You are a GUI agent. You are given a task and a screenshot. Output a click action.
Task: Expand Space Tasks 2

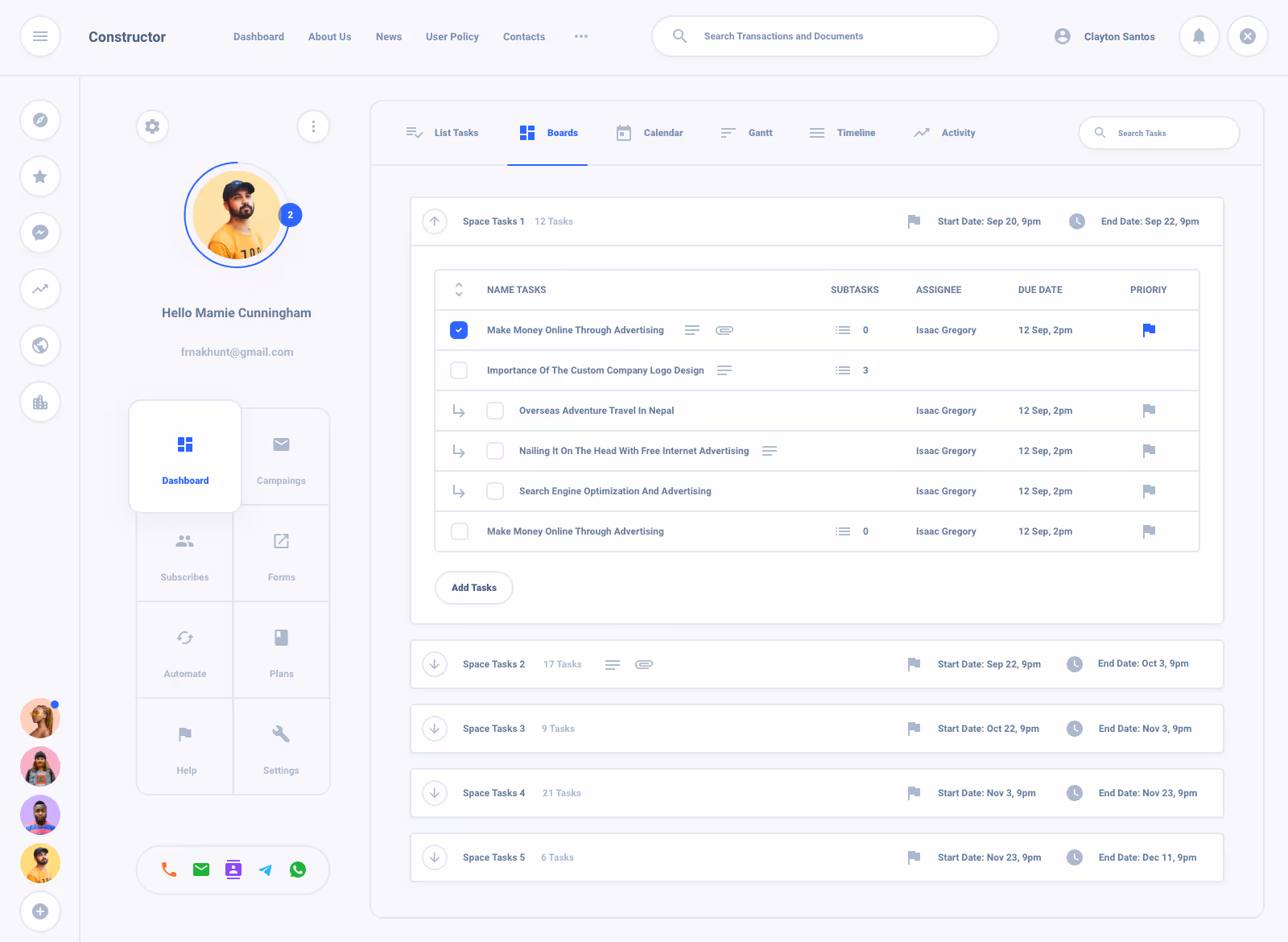tap(435, 664)
